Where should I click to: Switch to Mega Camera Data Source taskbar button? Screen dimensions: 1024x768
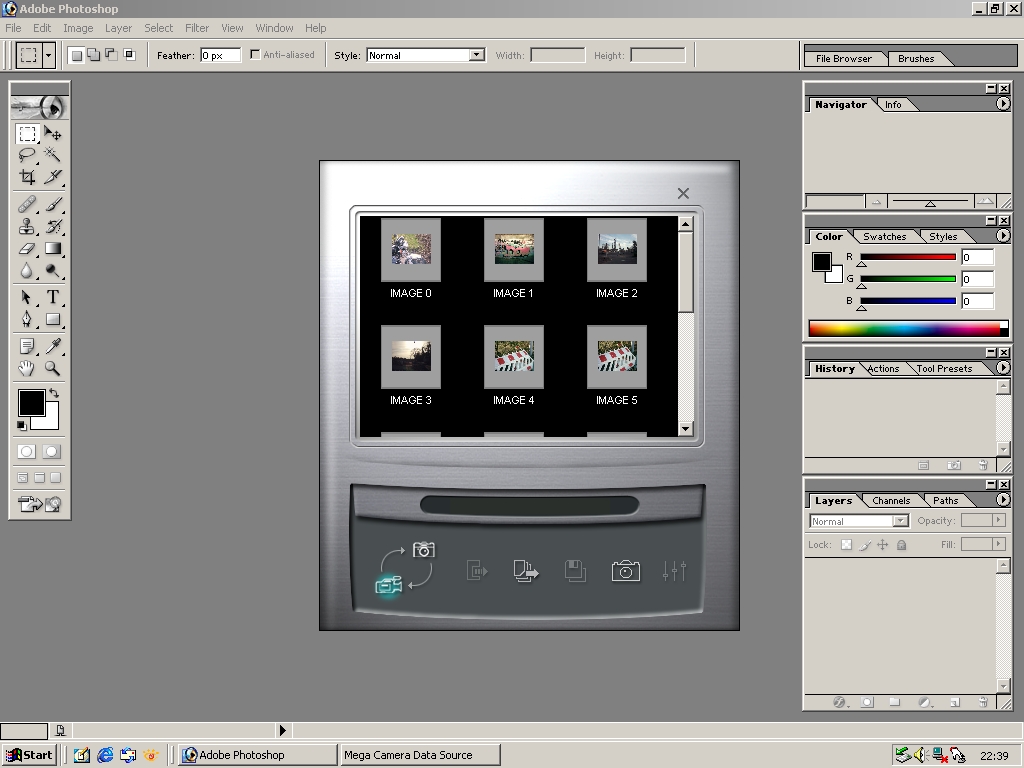[419, 755]
